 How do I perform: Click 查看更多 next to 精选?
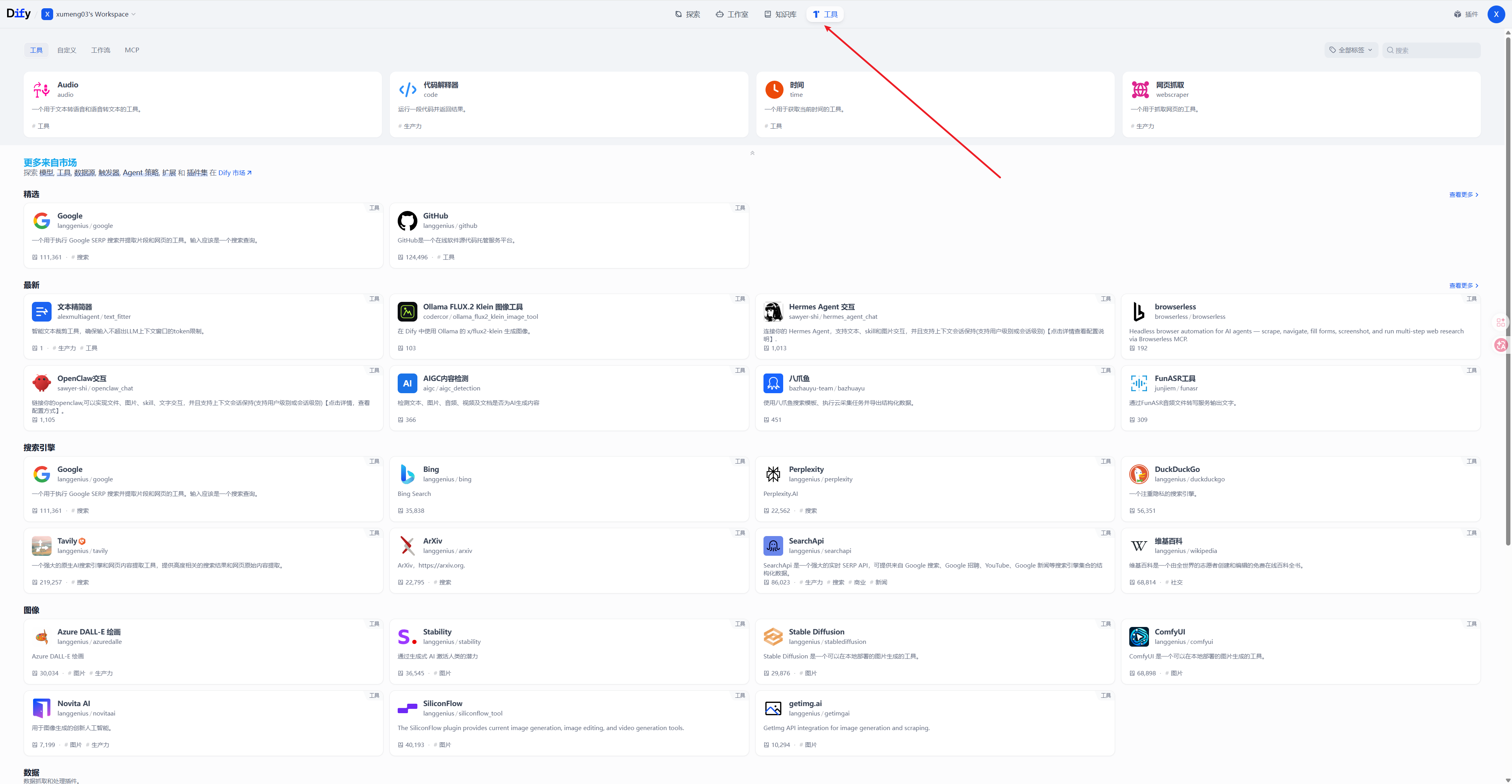tap(1463, 195)
